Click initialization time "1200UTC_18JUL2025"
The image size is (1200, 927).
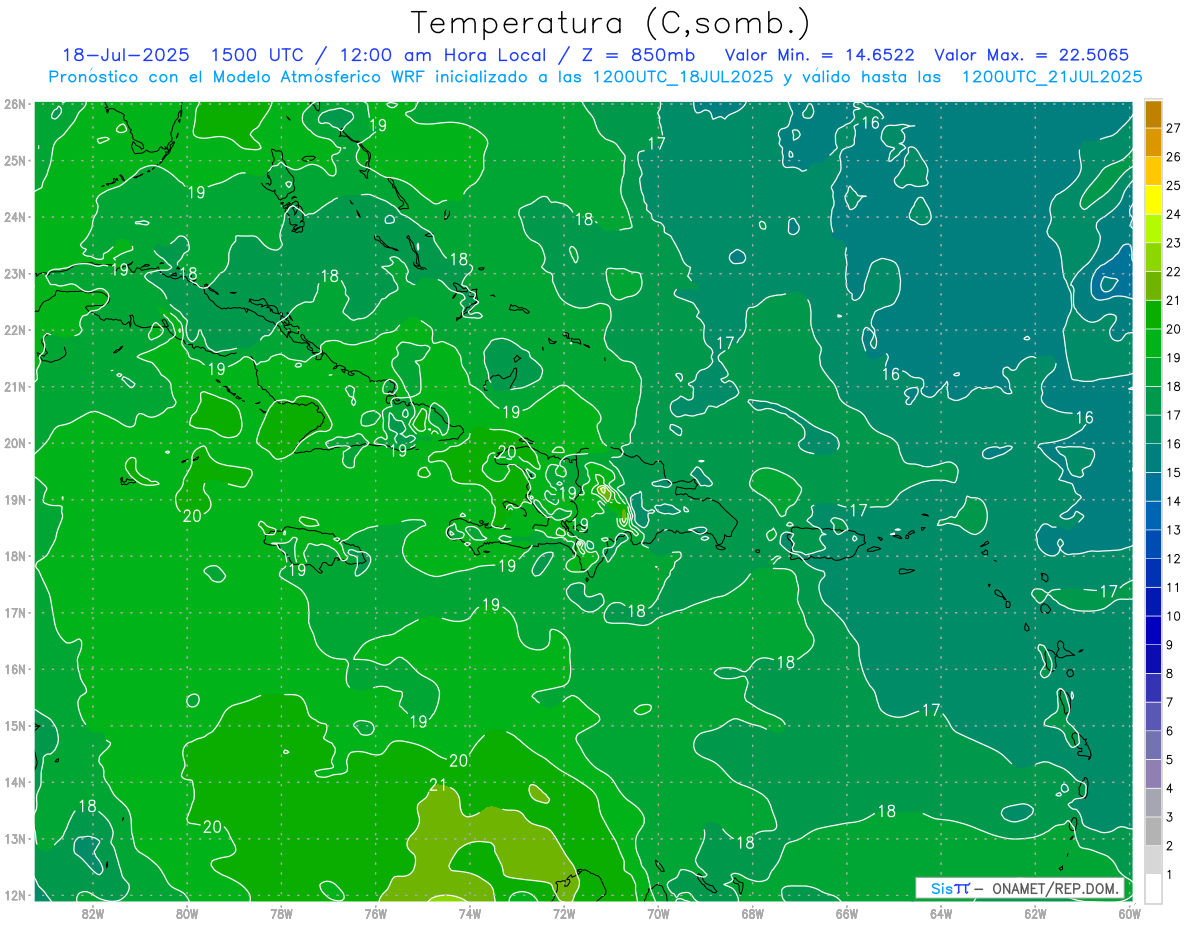coord(685,76)
